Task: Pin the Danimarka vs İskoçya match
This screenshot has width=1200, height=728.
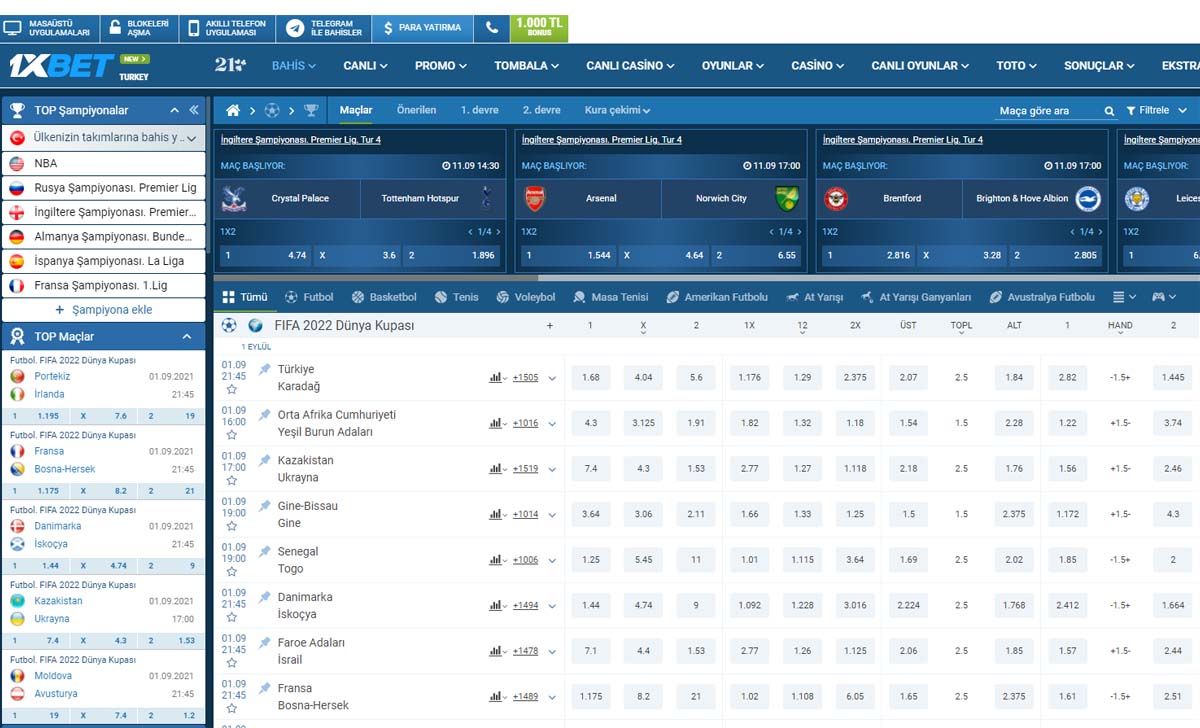Action: [264, 597]
